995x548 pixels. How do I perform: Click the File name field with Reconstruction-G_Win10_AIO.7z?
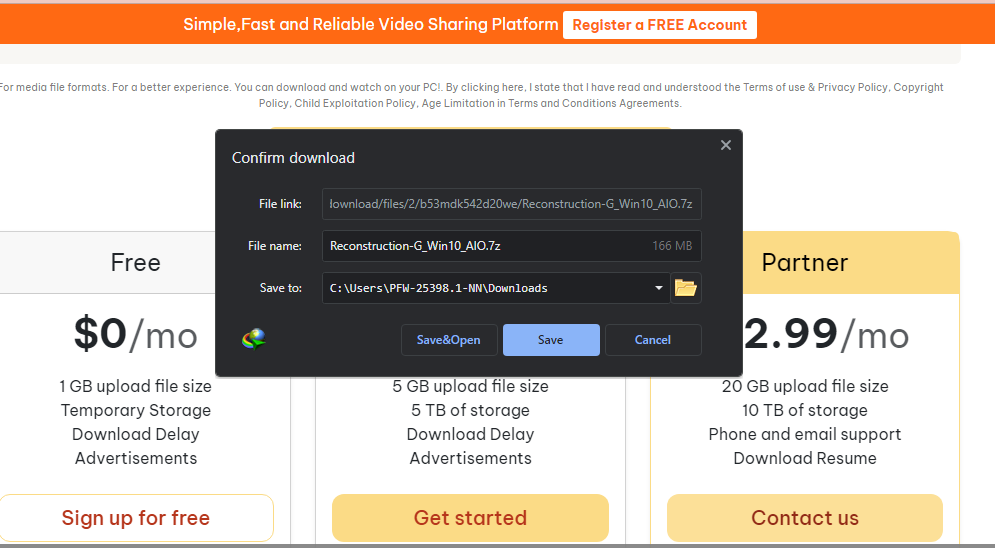511,246
